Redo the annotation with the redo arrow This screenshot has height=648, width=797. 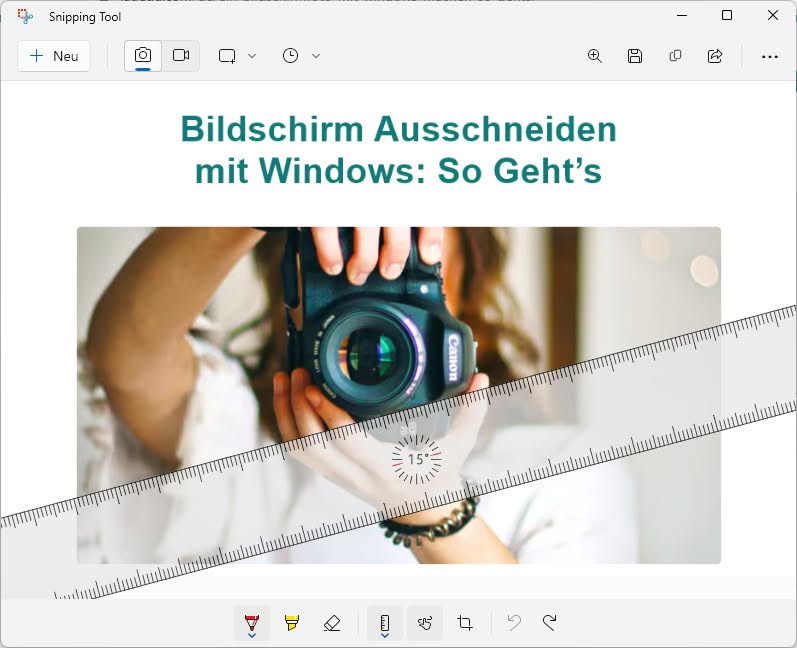coord(549,623)
